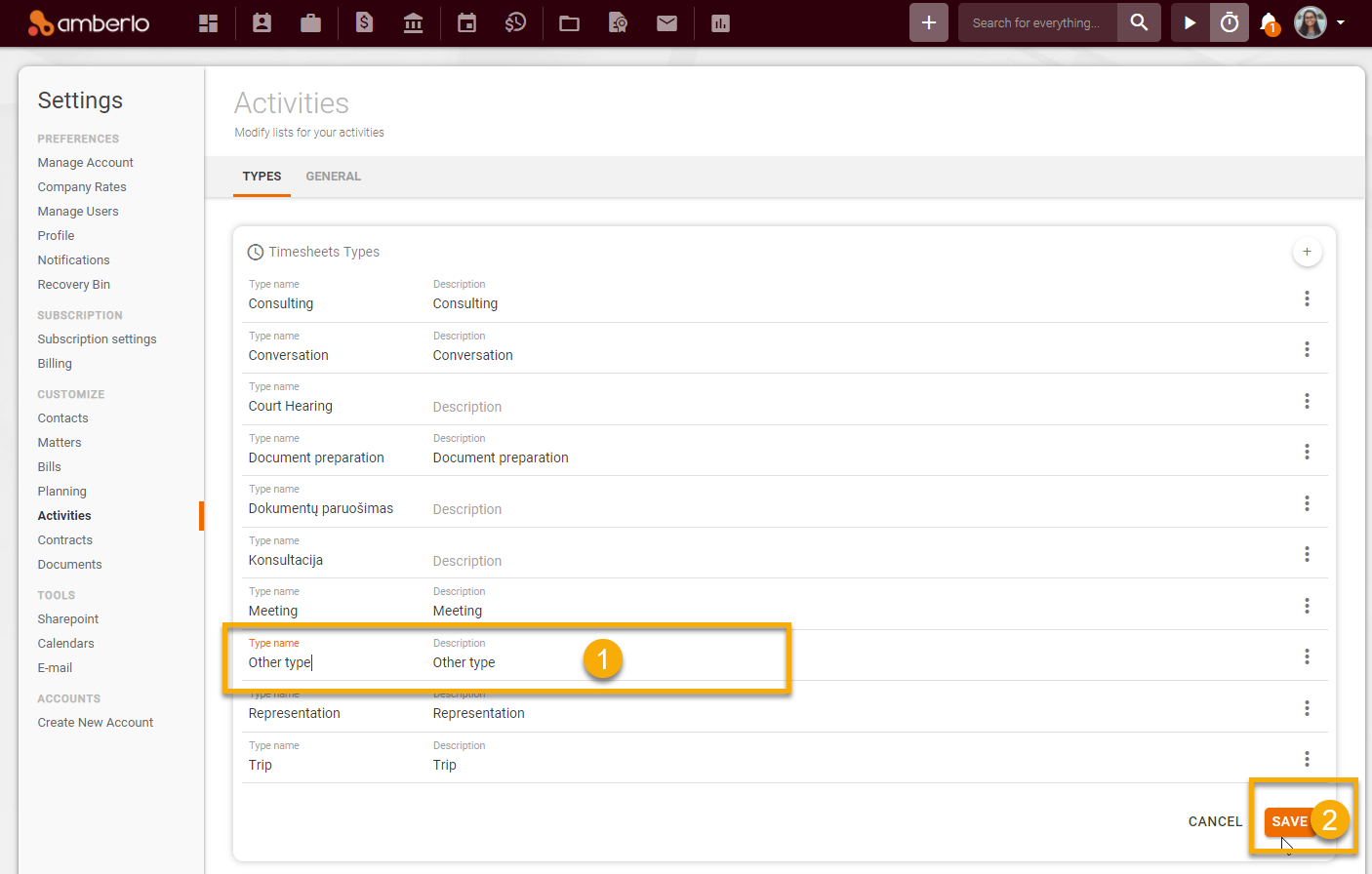Add a new timesheet type with the plus button
The height and width of the screenshot is (874, 1372).
[x=1307, y=251]
